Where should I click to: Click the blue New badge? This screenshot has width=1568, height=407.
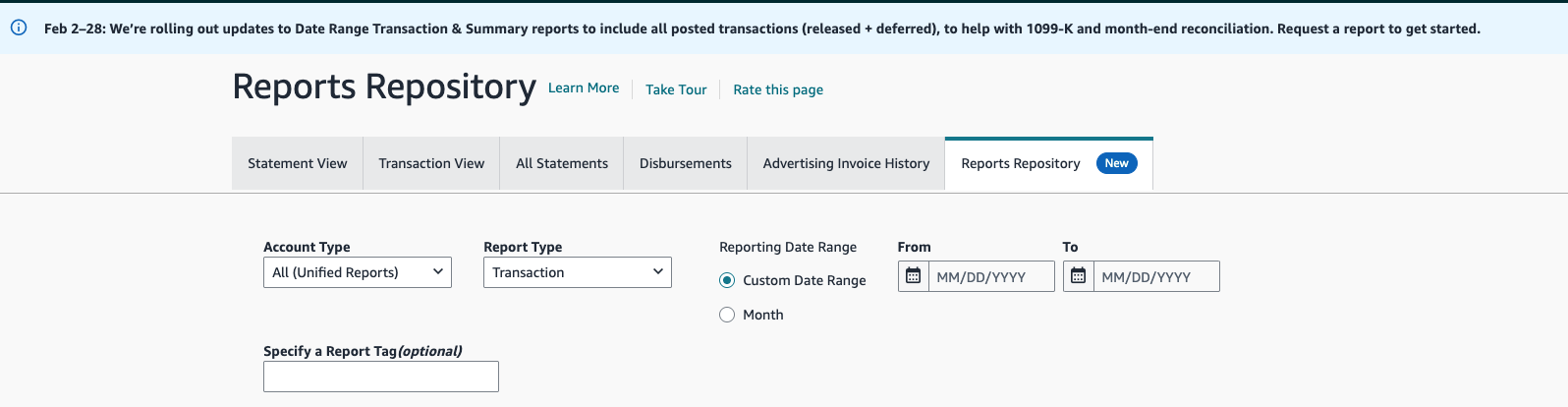[x=1116, y=163]
